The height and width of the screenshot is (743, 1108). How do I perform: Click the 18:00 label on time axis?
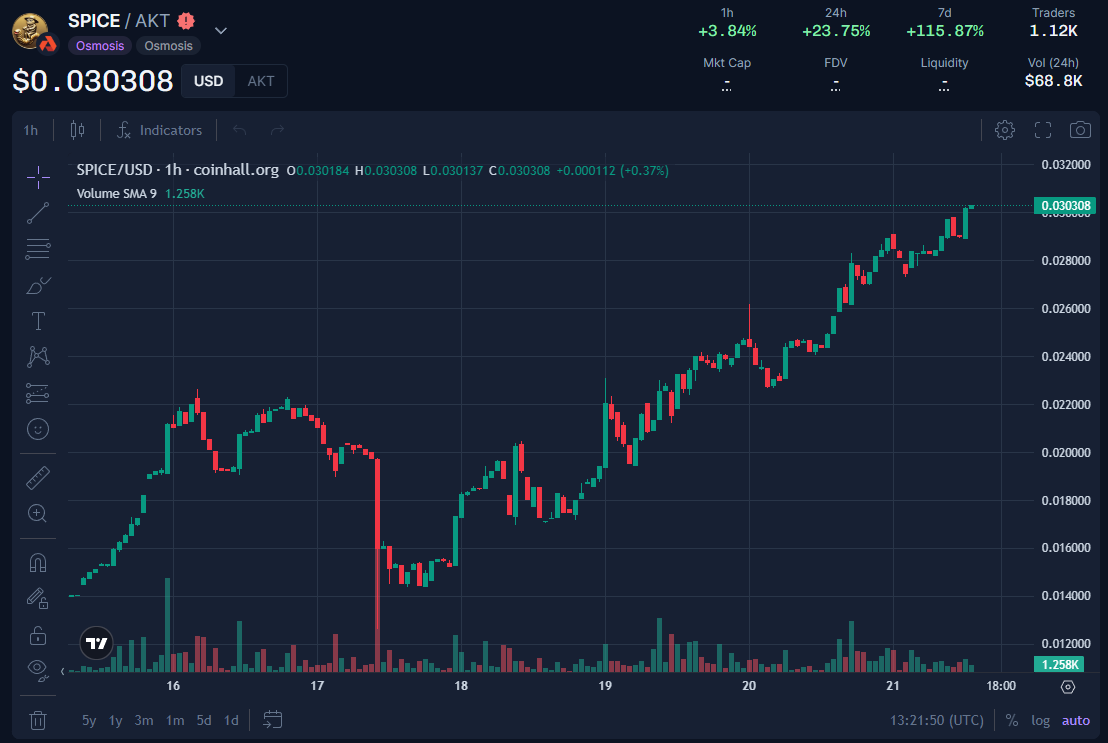tap(1001, 686)
